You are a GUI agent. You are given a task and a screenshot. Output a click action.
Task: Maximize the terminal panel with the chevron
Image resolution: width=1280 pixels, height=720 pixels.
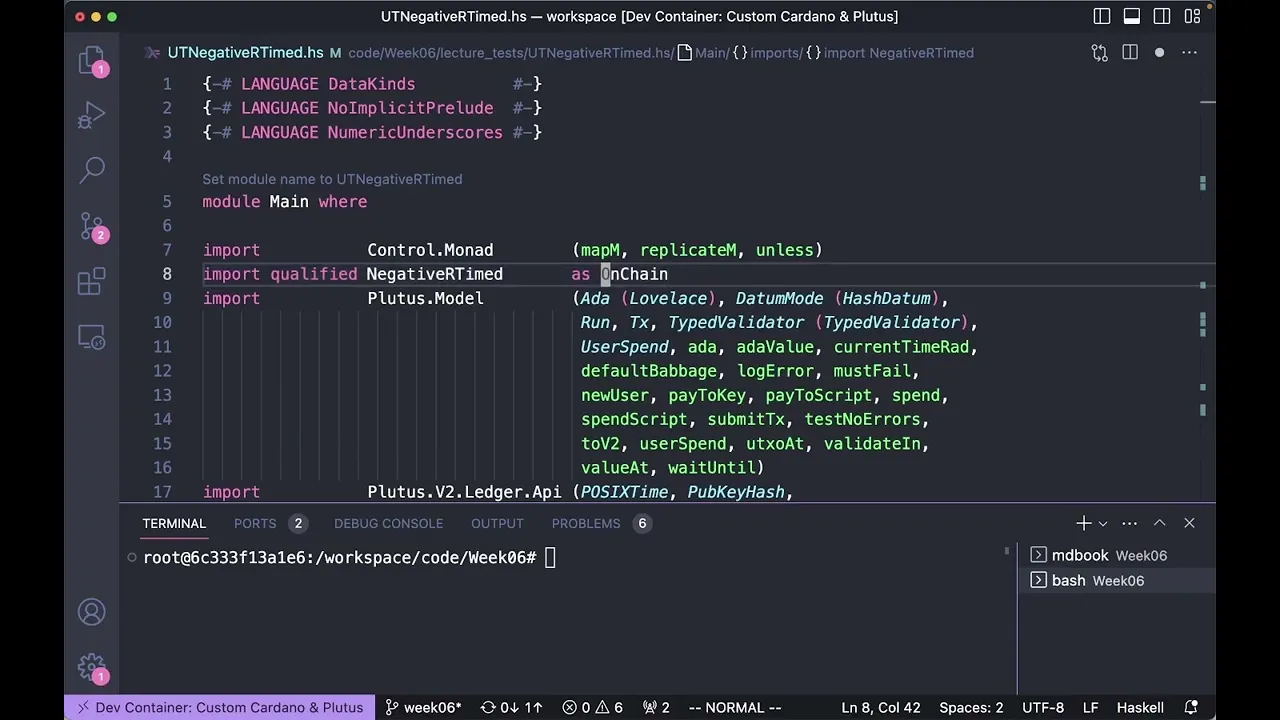click(x=1159, y=522)
